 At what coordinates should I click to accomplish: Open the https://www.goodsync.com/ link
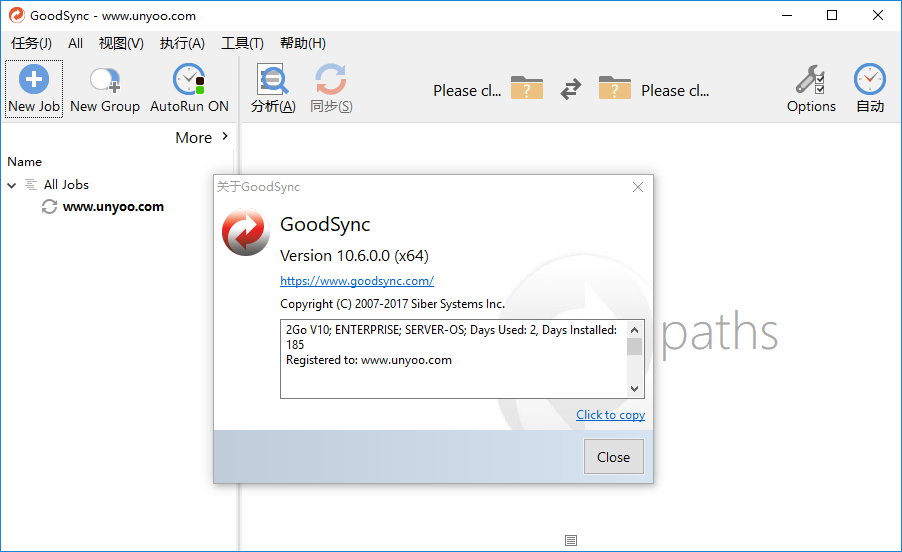click(357, 281)
